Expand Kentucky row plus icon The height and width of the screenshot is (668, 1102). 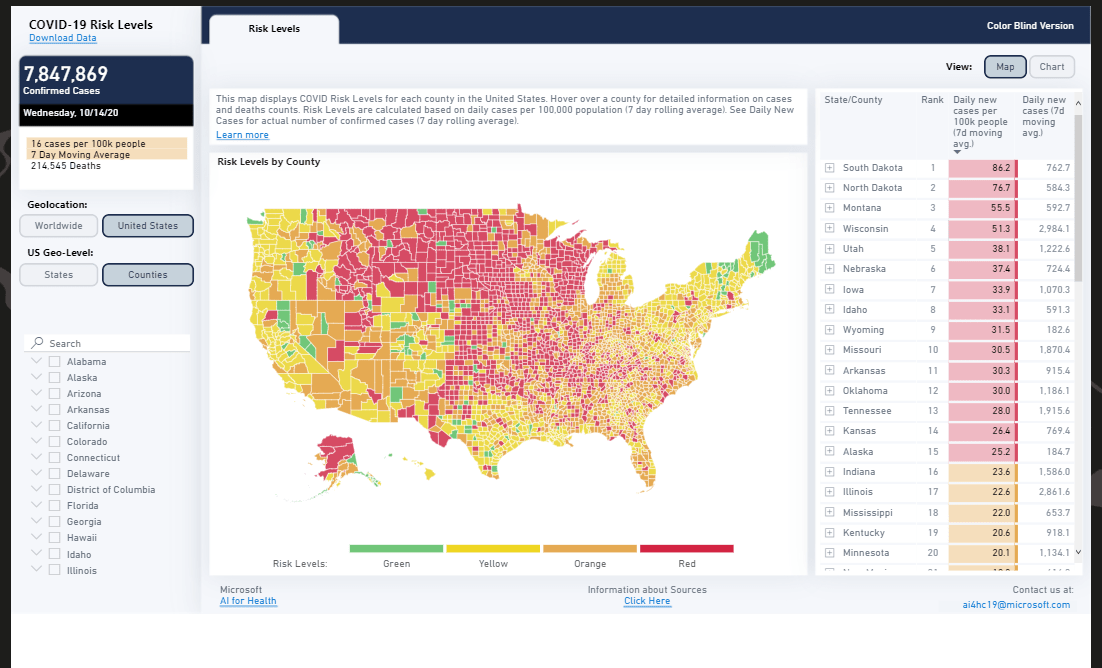point(829,533)
